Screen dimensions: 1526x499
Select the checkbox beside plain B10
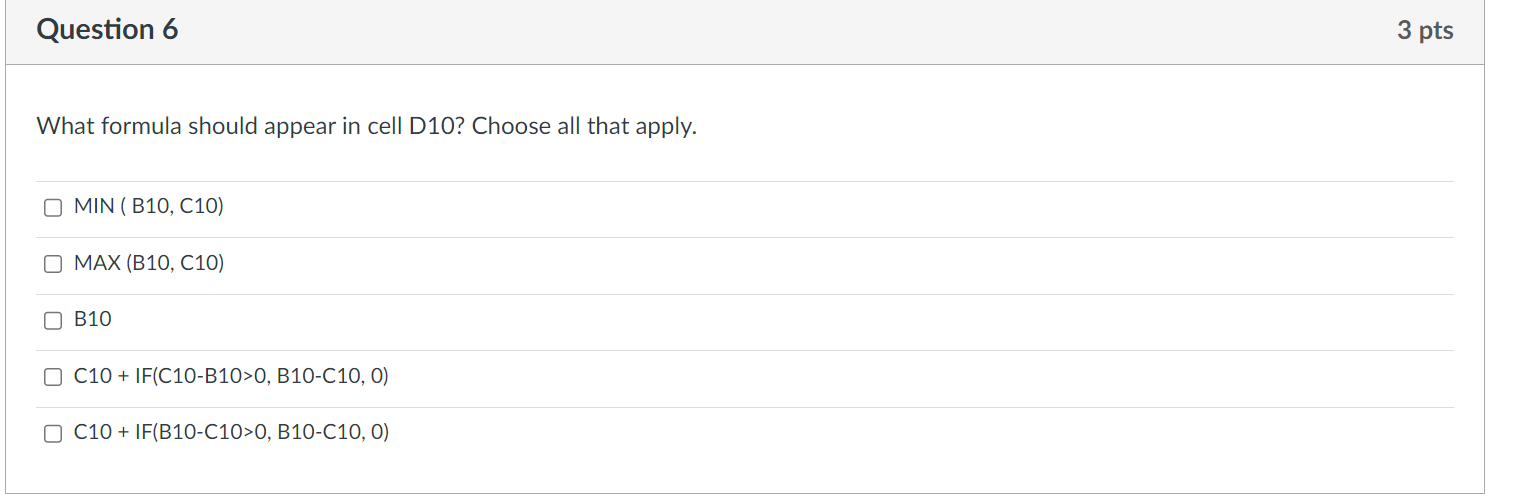point(52,321)
